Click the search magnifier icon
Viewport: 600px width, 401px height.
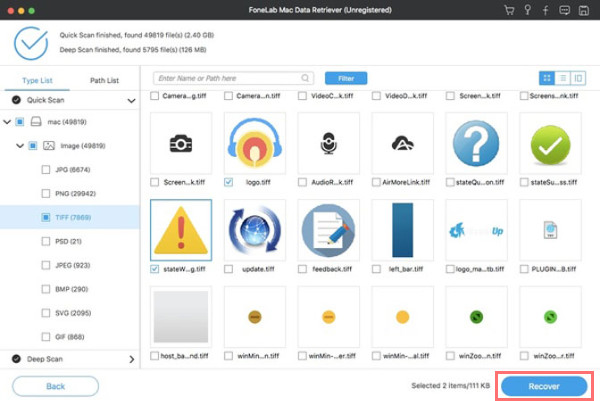(305, 78)
